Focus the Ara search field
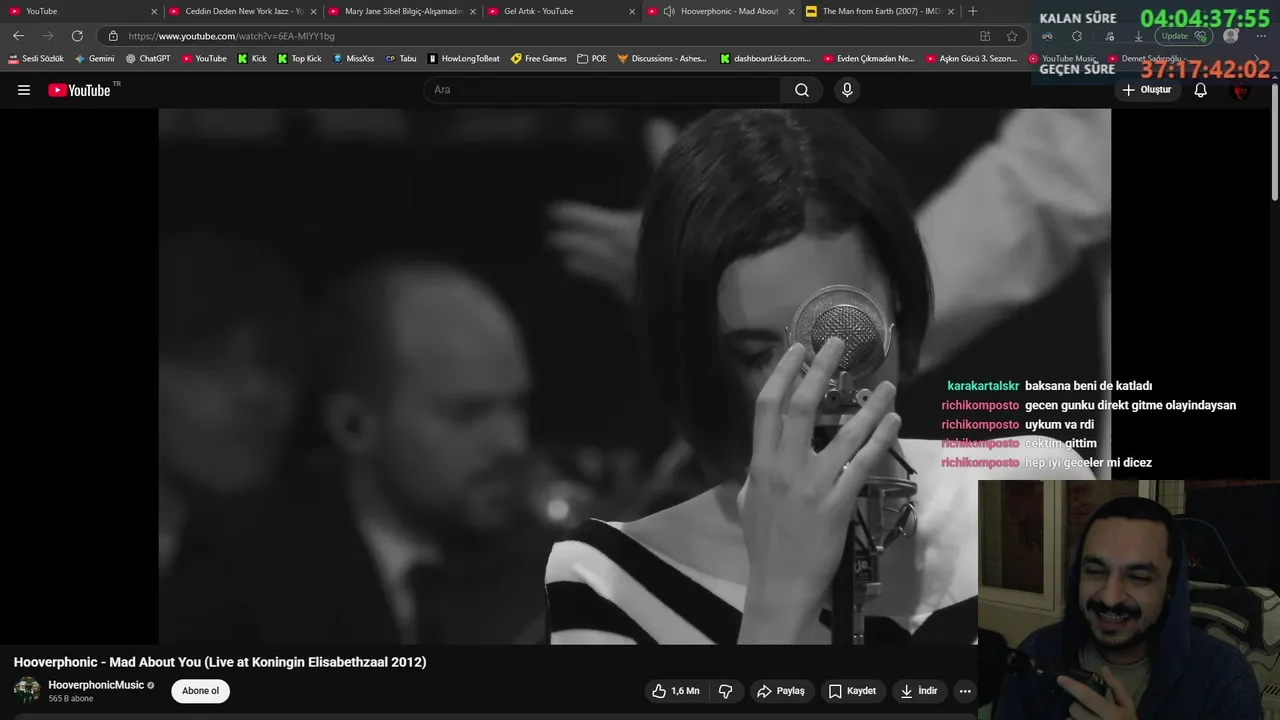The image size is (1280, 720). 603,90
